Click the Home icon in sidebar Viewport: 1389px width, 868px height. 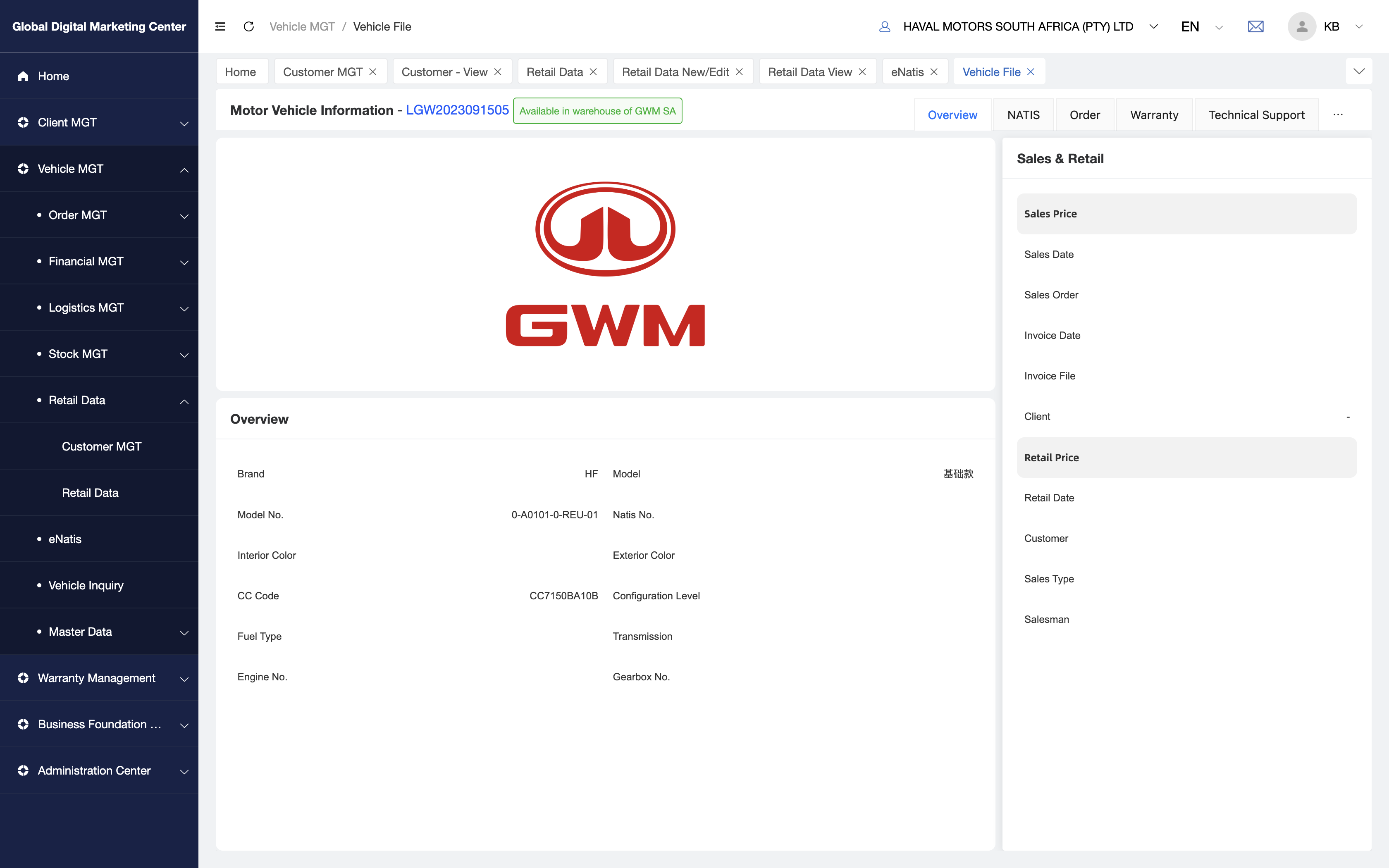point(23,76)
